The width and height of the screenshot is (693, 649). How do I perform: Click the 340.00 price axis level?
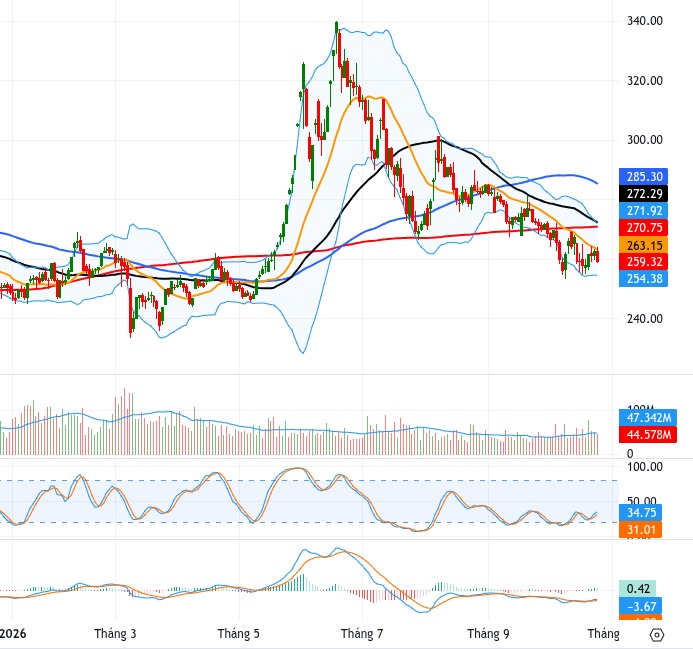[x=645, y=21]
